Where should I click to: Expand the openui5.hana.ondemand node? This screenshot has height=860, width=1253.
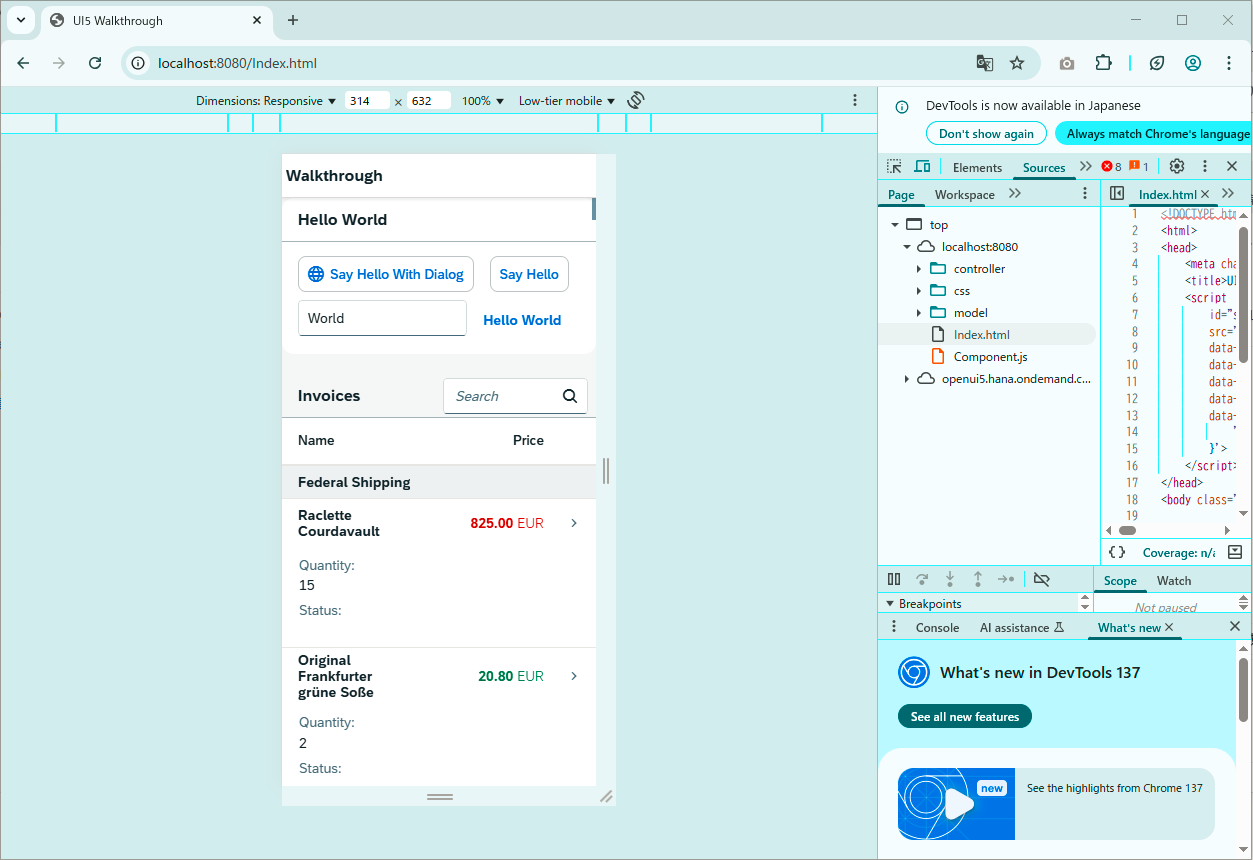(907, 379)
